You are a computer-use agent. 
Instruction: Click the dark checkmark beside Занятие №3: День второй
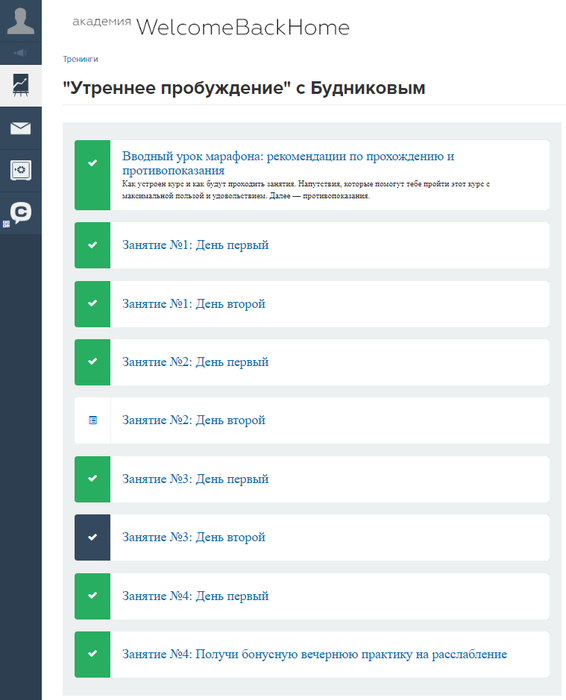[92, 537]
